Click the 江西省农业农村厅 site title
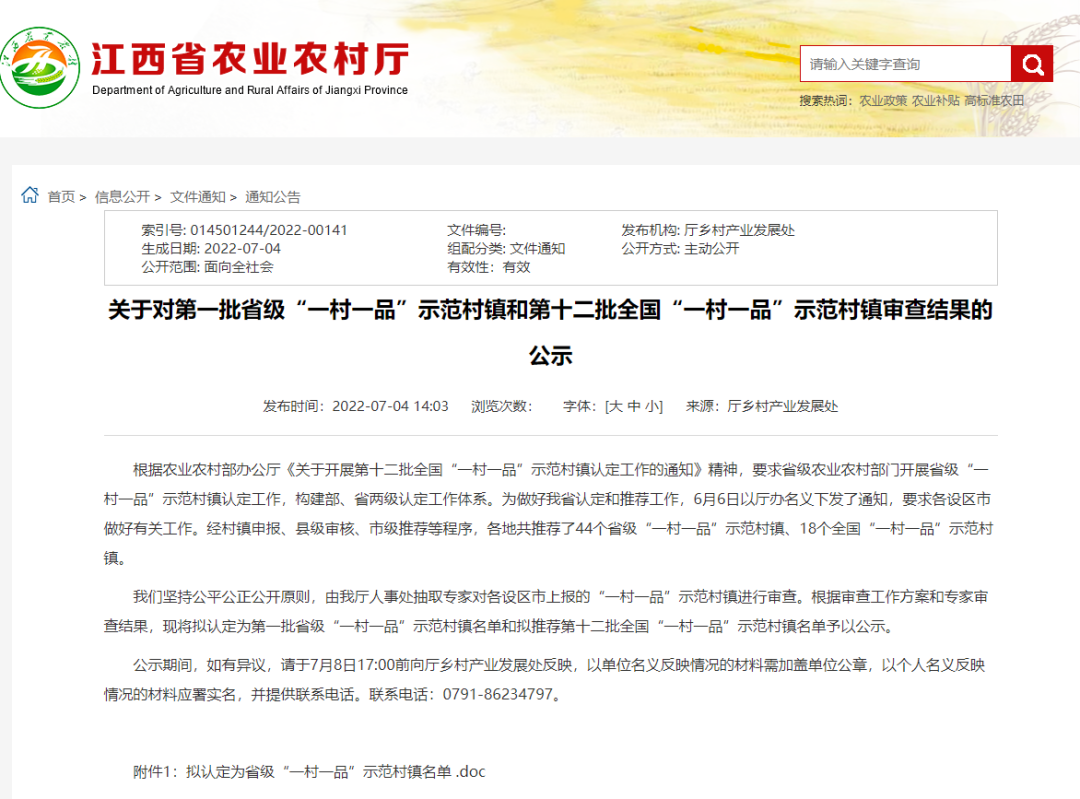Viewport: 1080px width, 799px height. (251, 59)
